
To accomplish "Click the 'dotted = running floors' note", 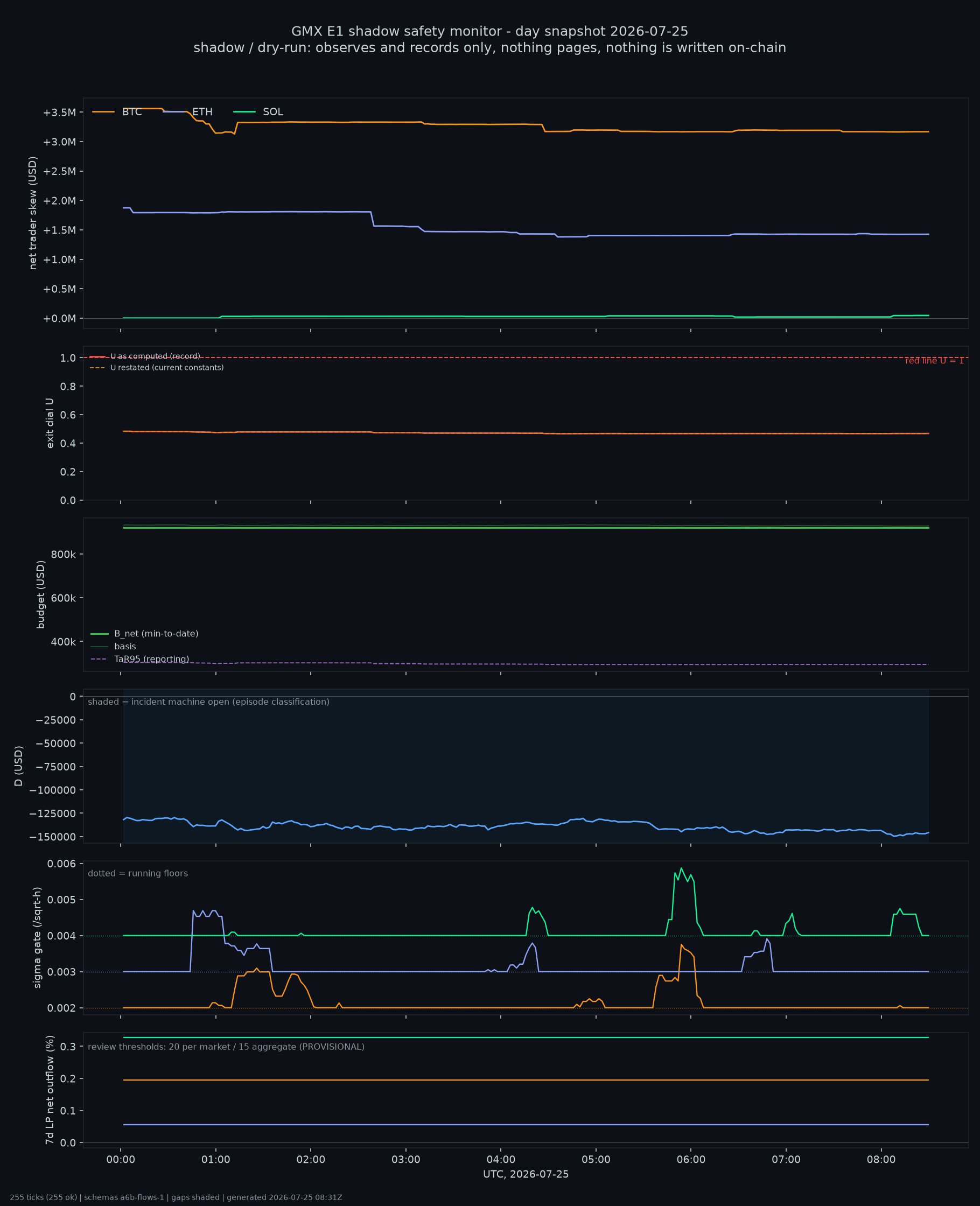I will (138, 873).
